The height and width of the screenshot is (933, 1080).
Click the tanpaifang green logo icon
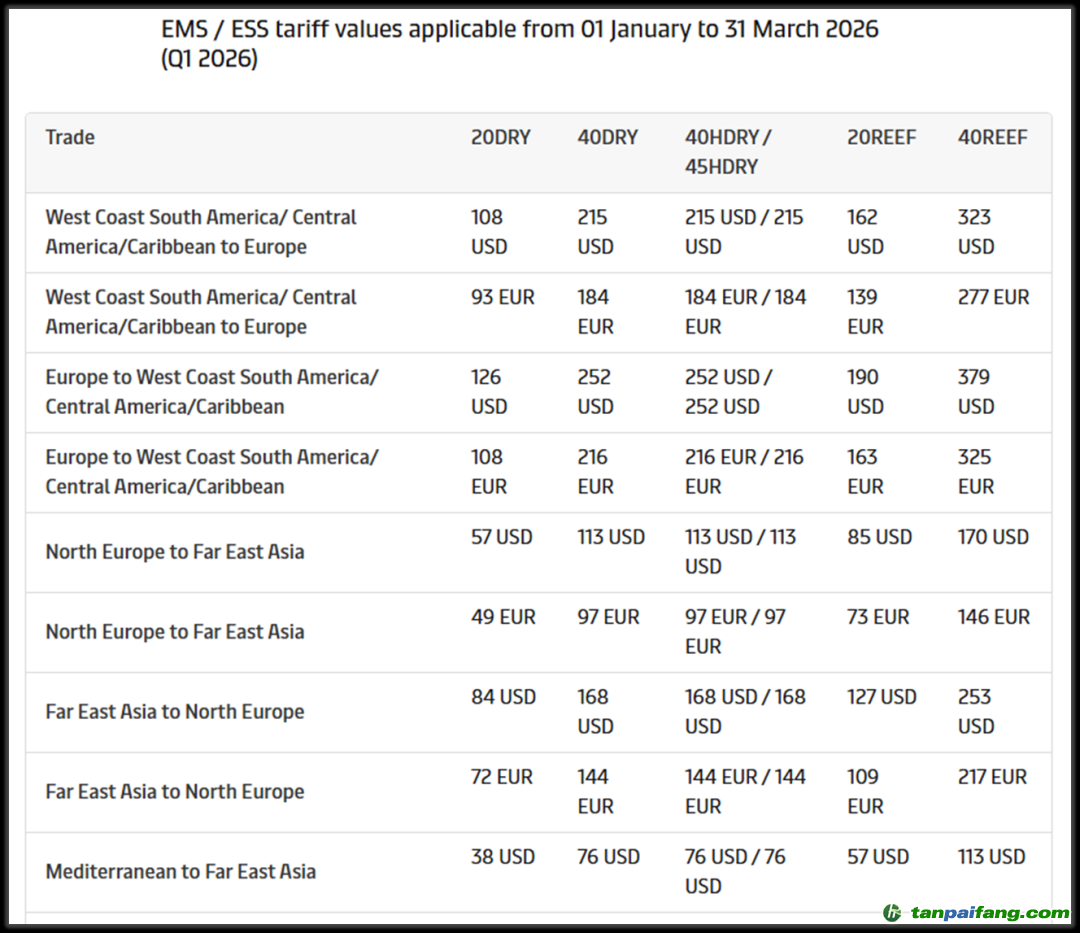892,912
